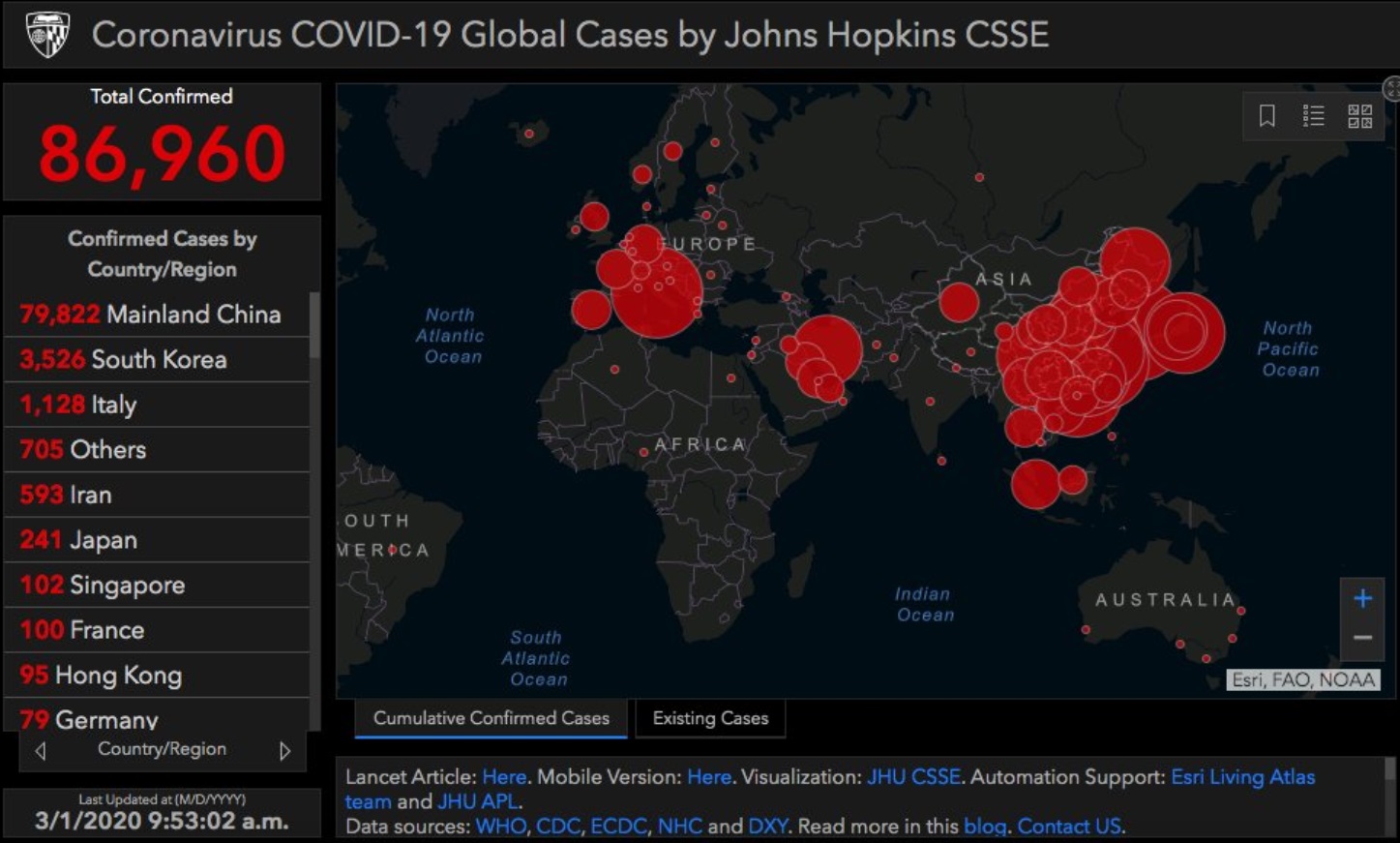Open the Lancet Article 'Here' link

pyautogui.click(x=504, y=777)
